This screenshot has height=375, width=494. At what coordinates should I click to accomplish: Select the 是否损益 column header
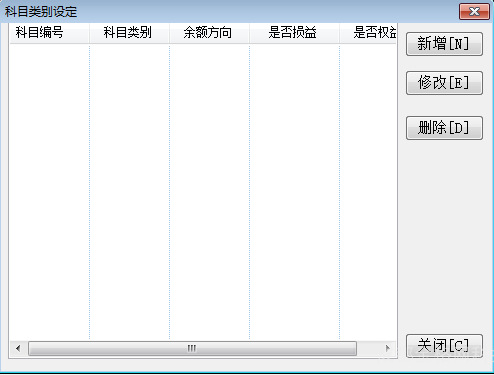click(294, 33)
